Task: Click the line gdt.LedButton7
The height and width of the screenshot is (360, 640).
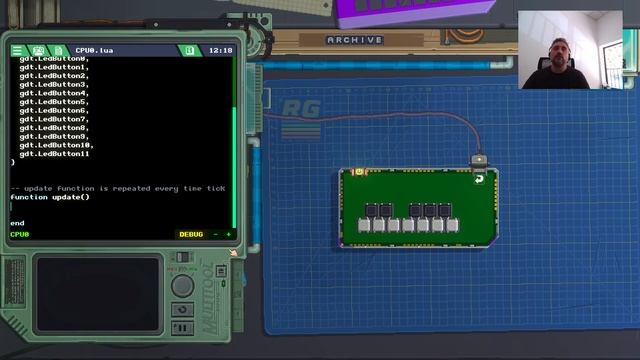Action: pos(54,119)
